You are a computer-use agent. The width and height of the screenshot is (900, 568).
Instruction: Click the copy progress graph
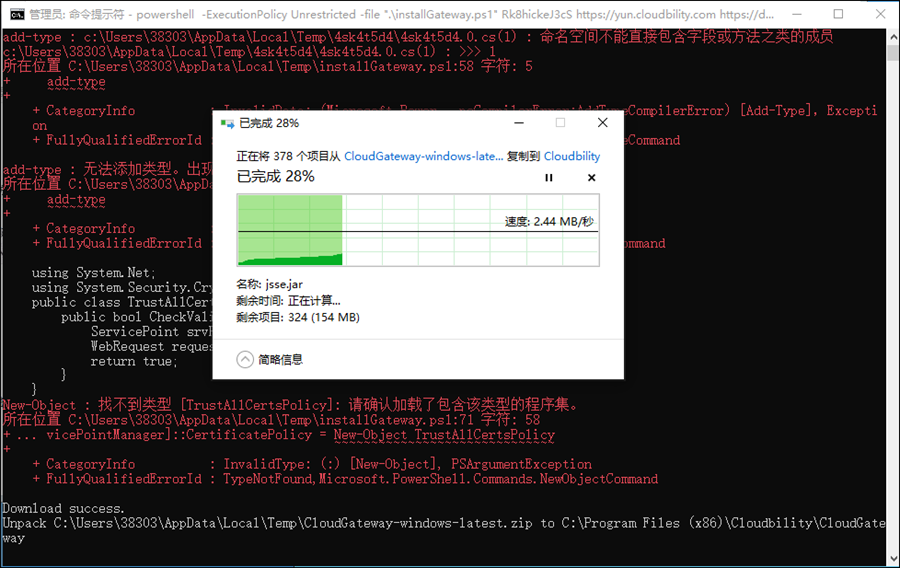(x=418, y=230)
